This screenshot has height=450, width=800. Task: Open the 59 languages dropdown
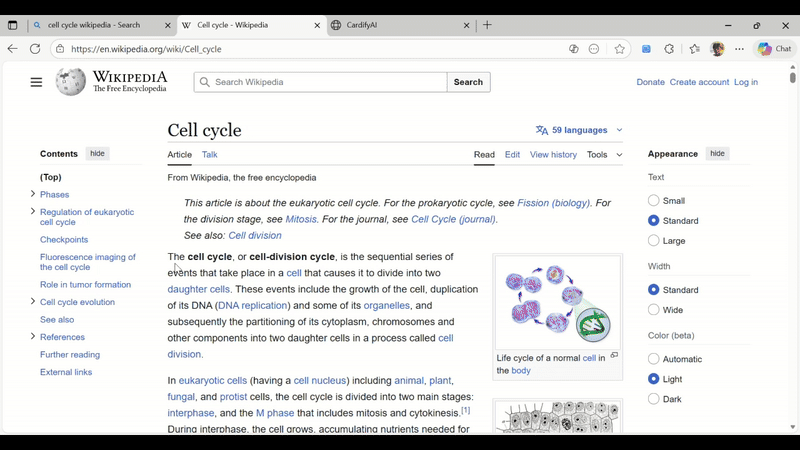click(579, 130)
